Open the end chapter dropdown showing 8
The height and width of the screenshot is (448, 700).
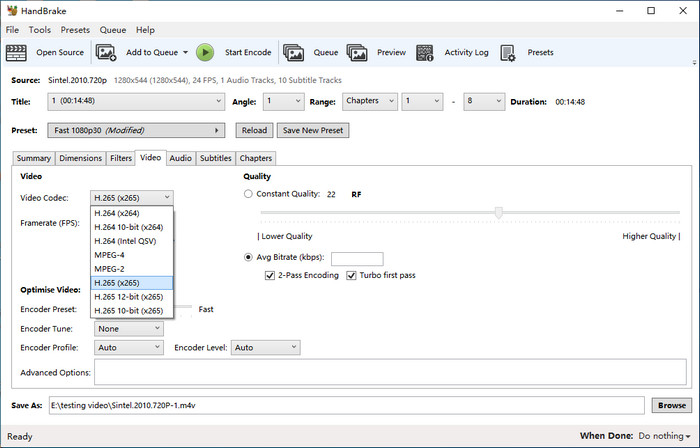point(484,101)
